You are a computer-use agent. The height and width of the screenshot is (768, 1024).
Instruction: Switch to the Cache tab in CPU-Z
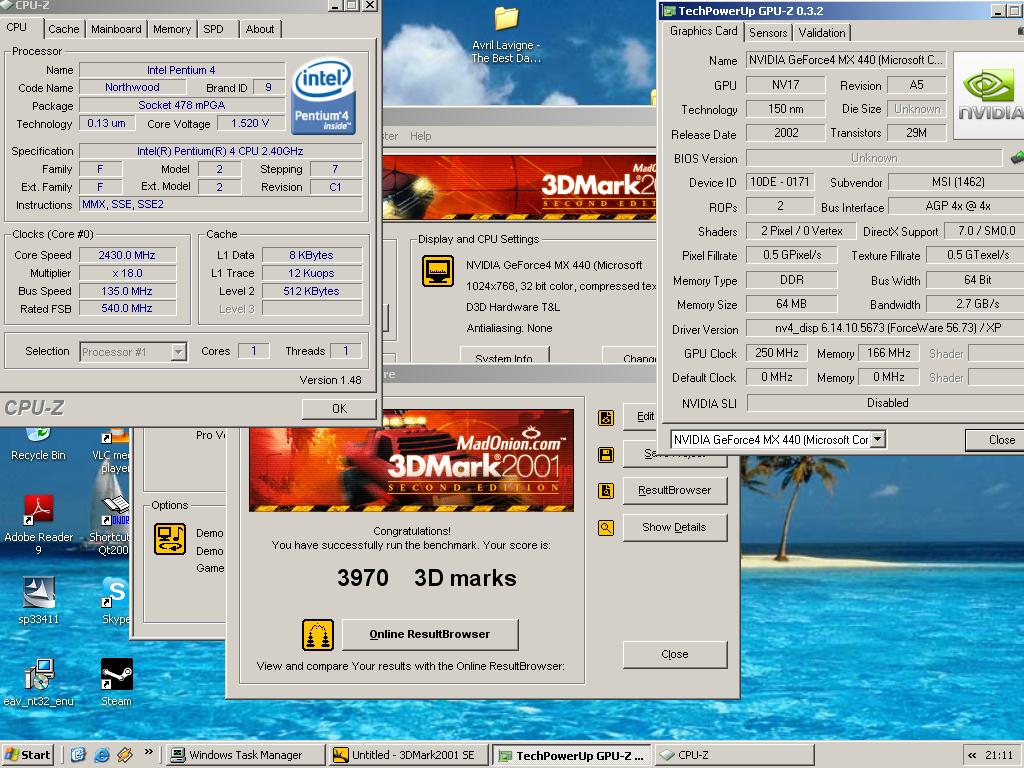pyautogui.click(x=63, y=29)
